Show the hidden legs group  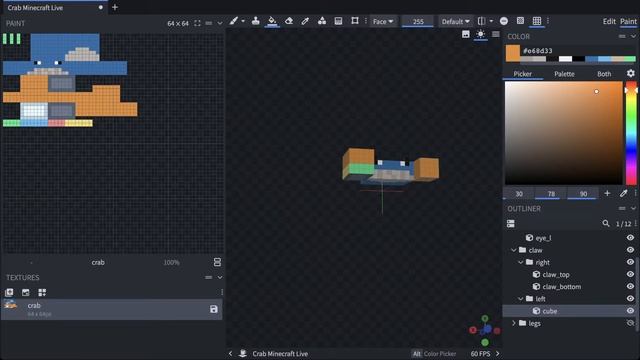tap(630, 323)
